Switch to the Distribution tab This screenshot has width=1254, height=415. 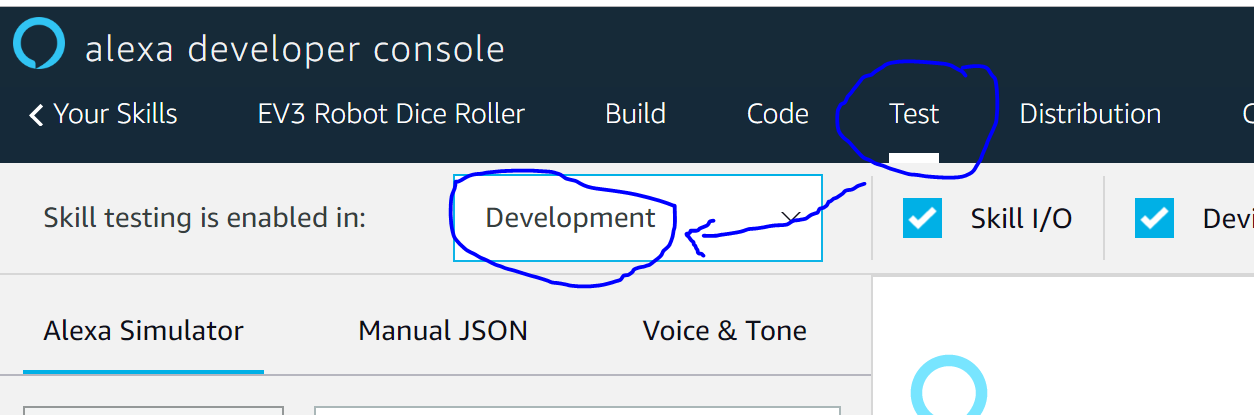(1090, 114)
